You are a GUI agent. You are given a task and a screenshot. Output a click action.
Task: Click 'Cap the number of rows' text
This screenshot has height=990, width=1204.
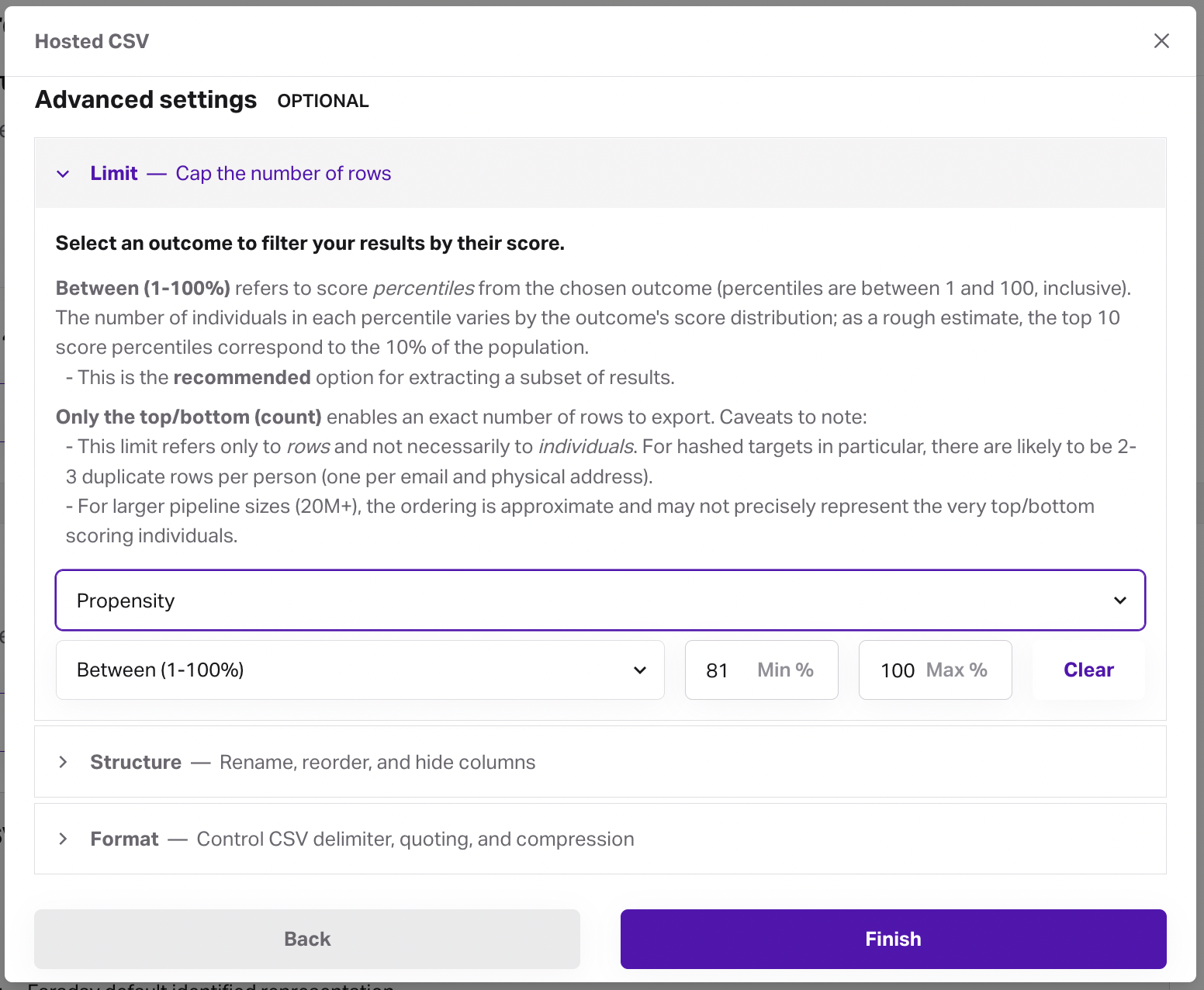283,173
